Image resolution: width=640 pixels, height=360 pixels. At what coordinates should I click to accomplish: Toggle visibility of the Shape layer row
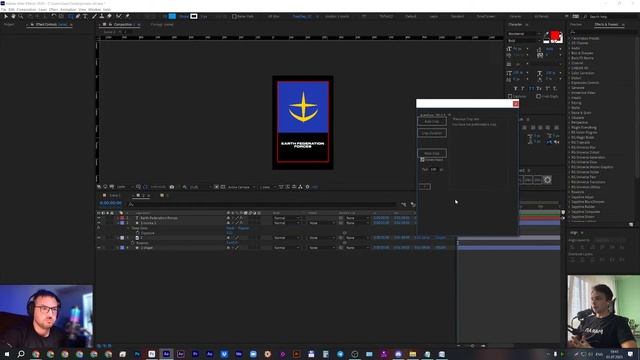point(98,248)
